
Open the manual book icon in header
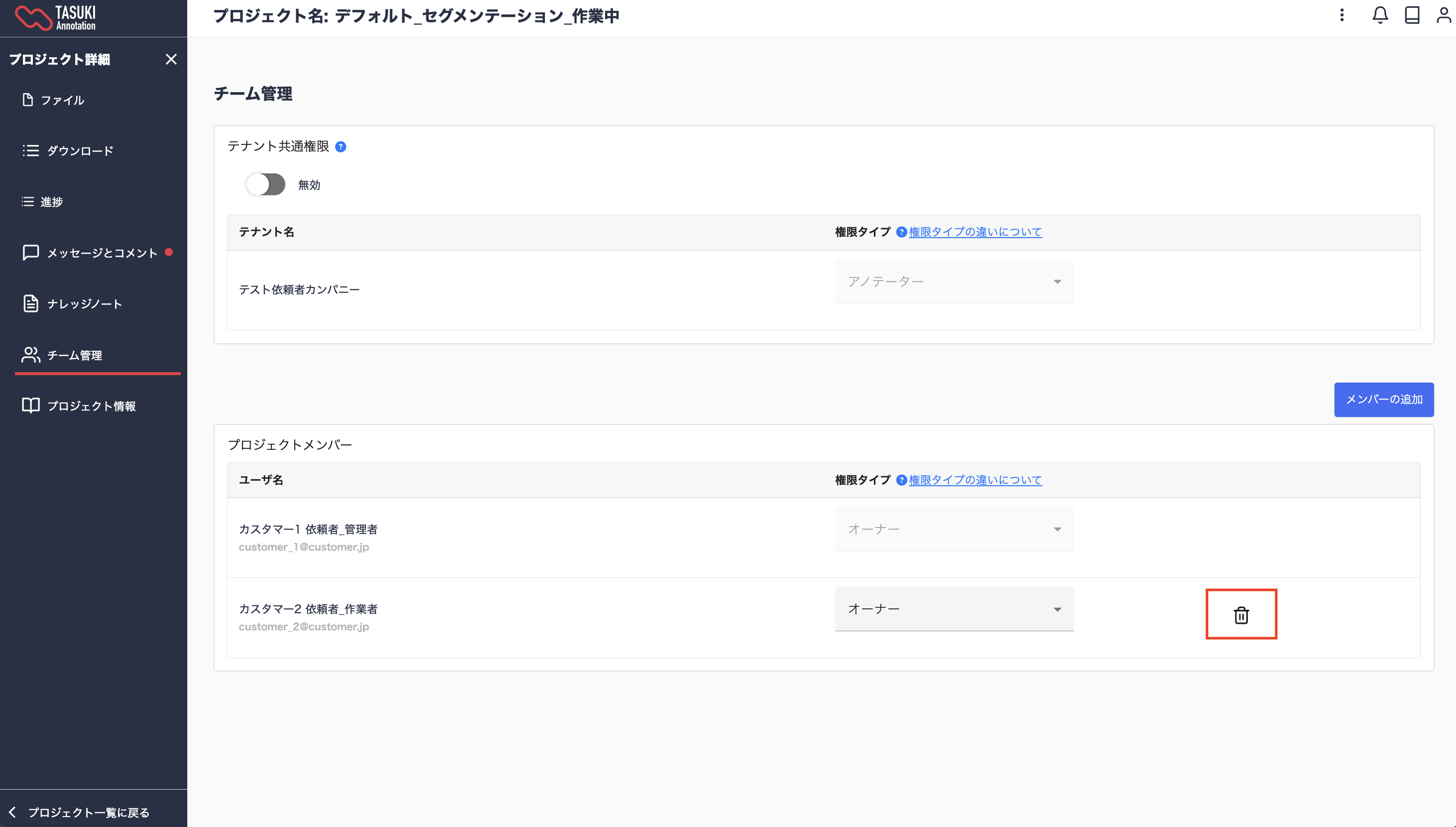coord(1412,15)
